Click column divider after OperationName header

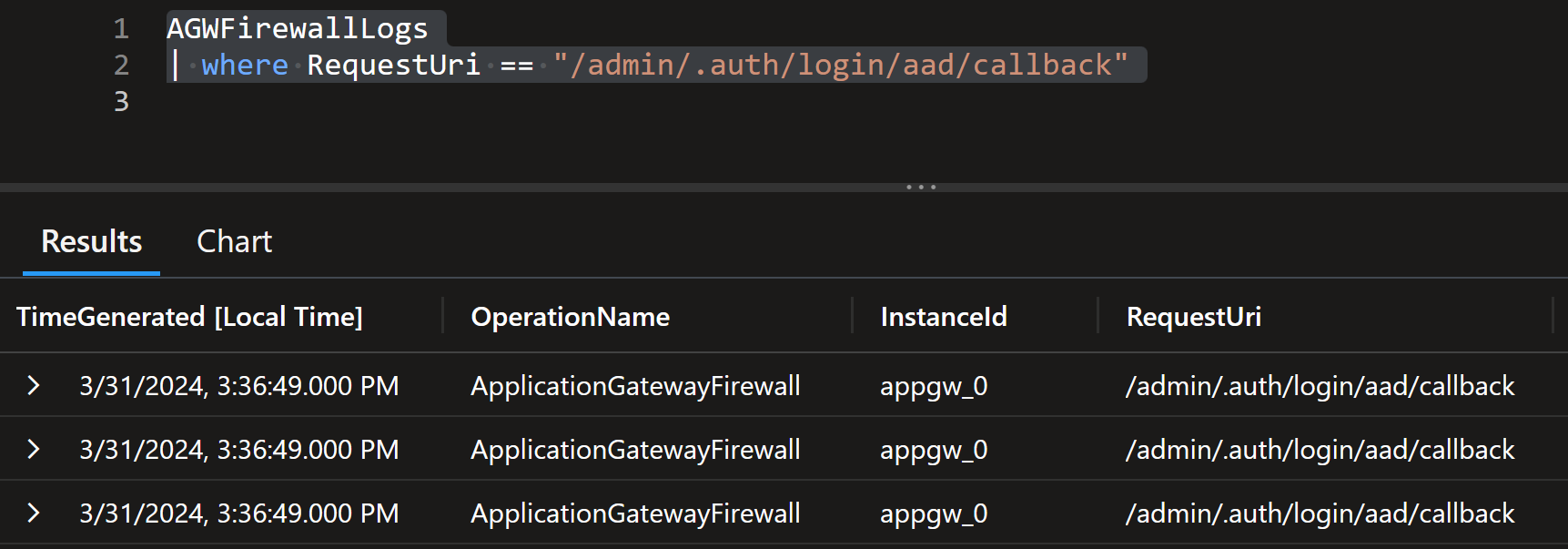click(852, 316)
